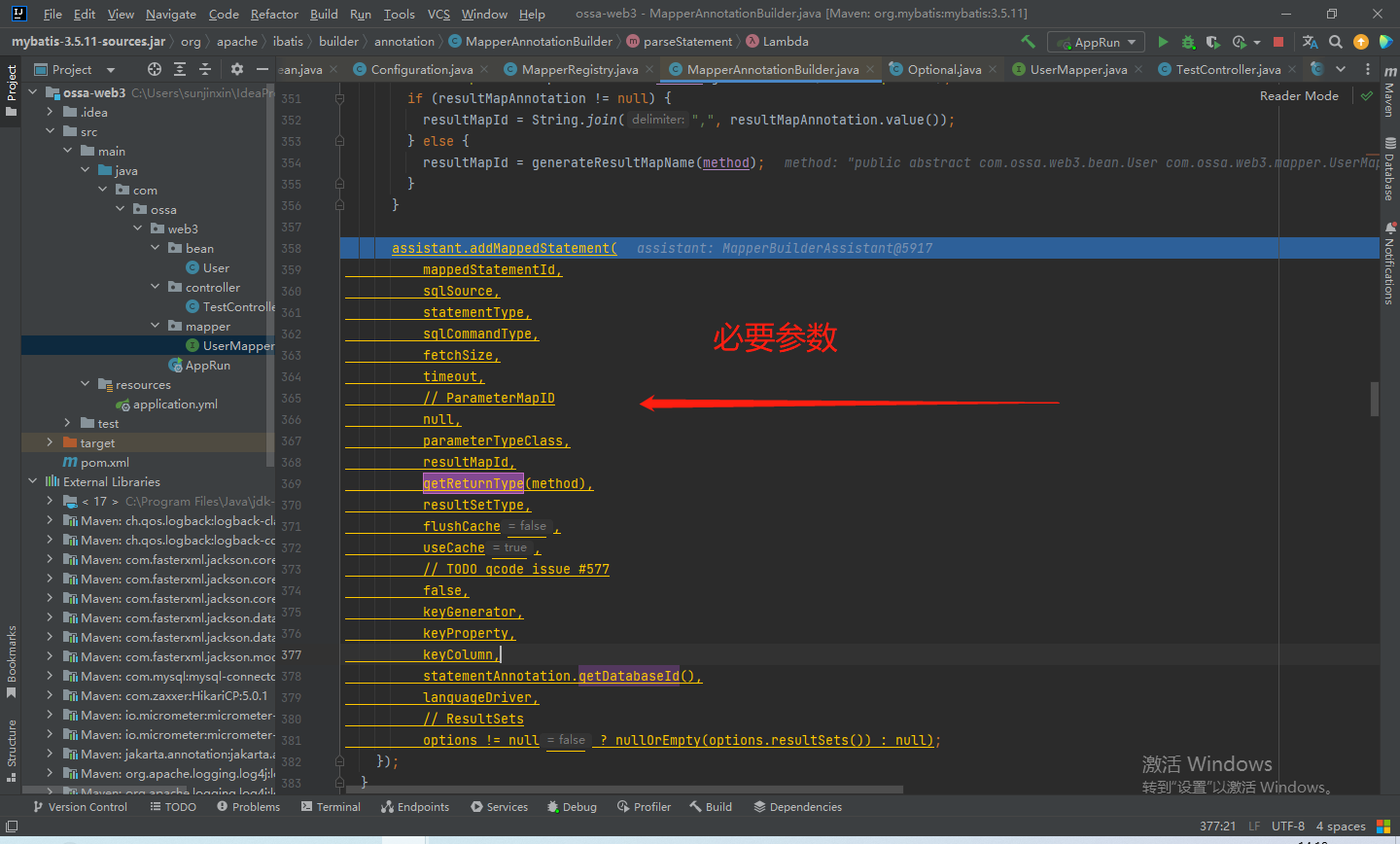The image size is (1400, 844).
Task: Open the Notifications panel
Action: (x=1390, y=264)
